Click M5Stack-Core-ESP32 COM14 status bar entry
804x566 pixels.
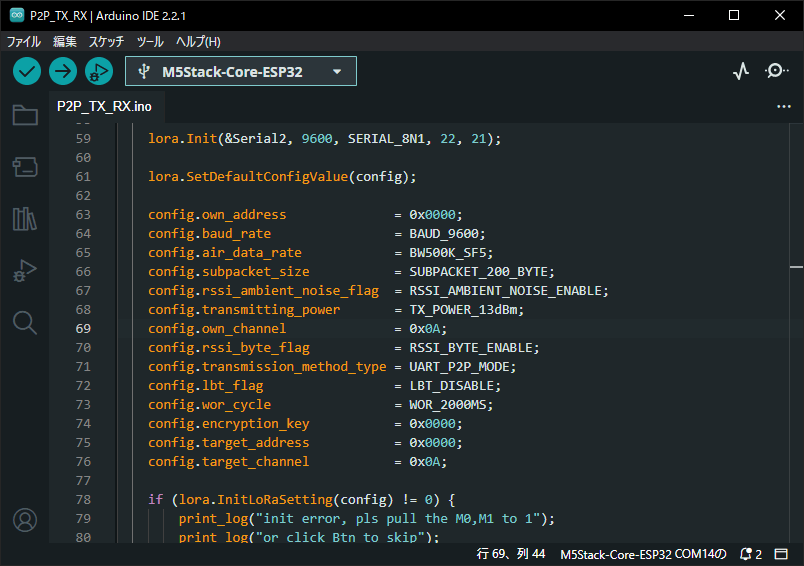[x=643, y=554]
